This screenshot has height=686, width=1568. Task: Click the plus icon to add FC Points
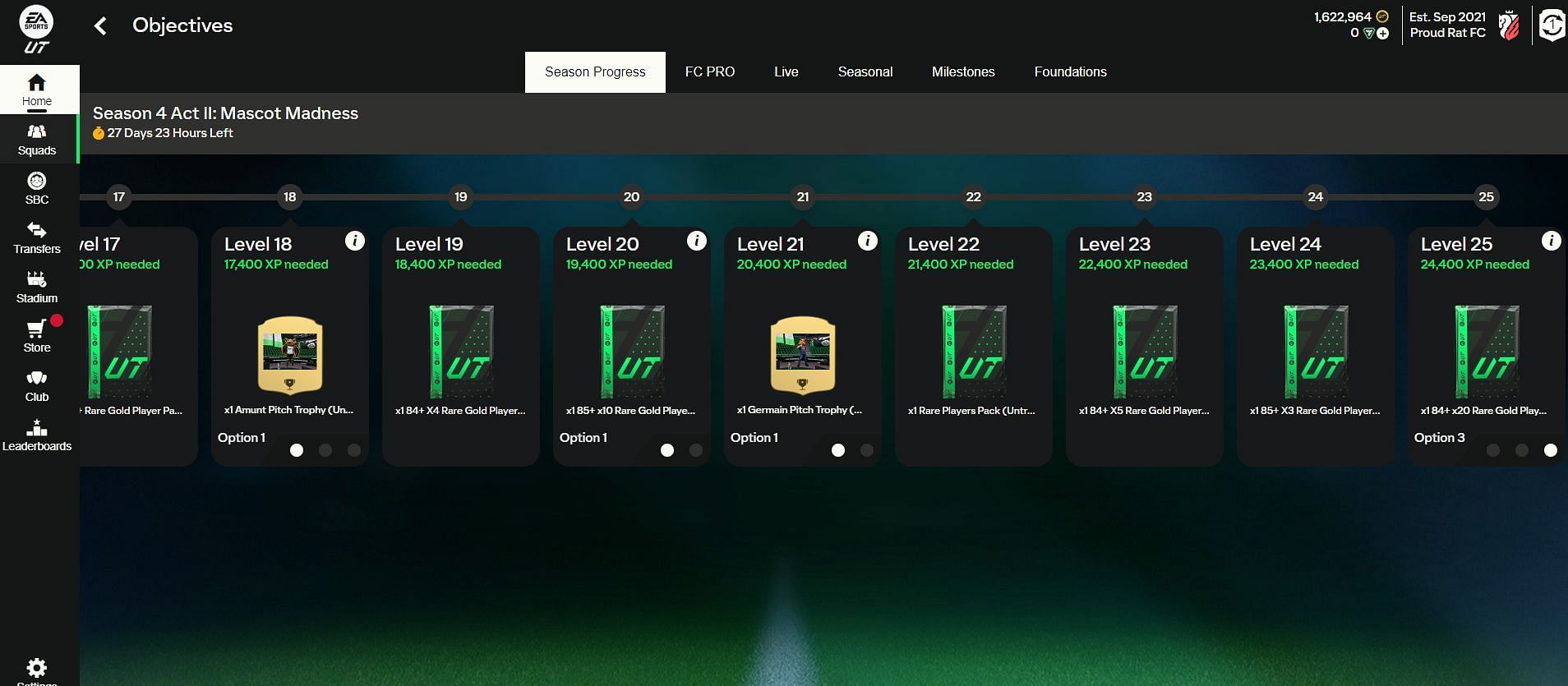[1383, 34]
